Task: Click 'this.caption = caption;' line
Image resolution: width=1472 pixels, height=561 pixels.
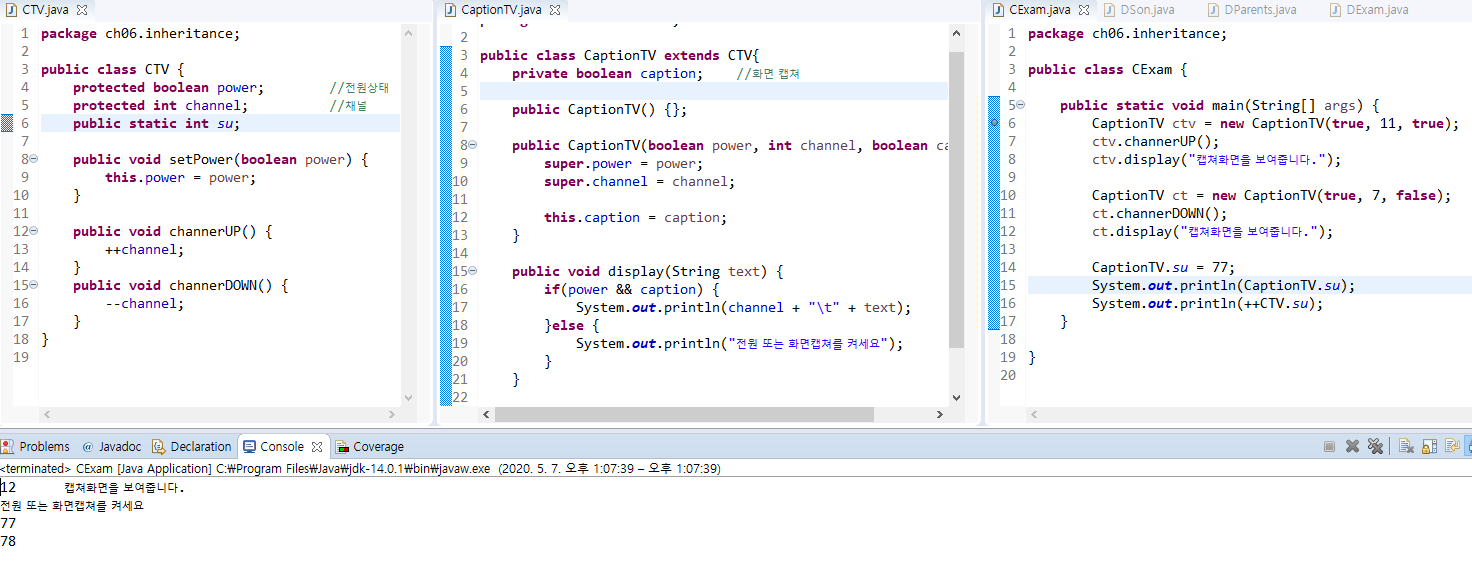Action: [636, 217]
